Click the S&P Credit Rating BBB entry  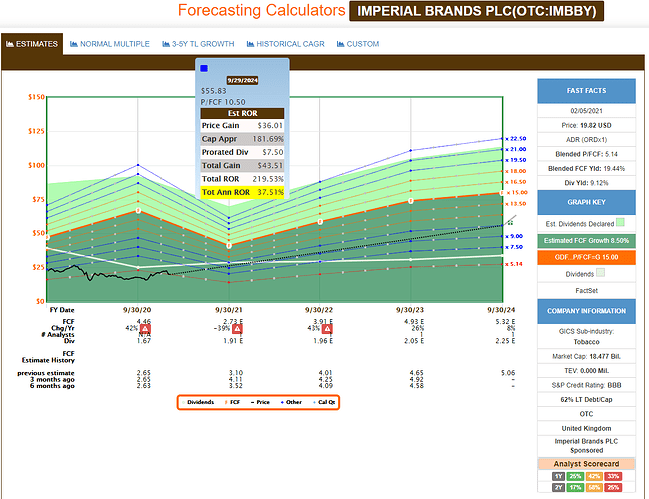(587, 385)
